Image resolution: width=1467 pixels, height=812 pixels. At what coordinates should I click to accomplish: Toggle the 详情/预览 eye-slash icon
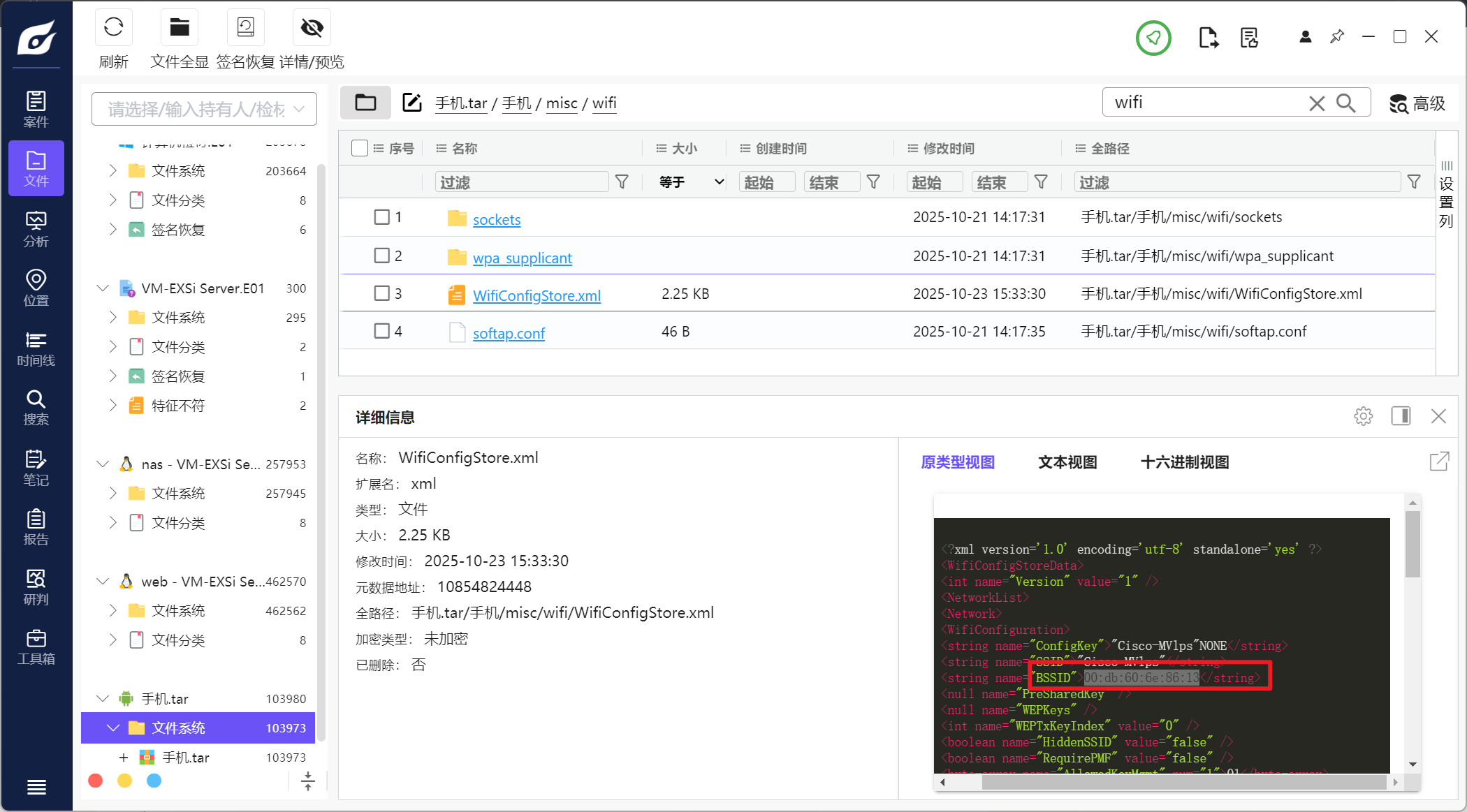(x=312, y=29)
